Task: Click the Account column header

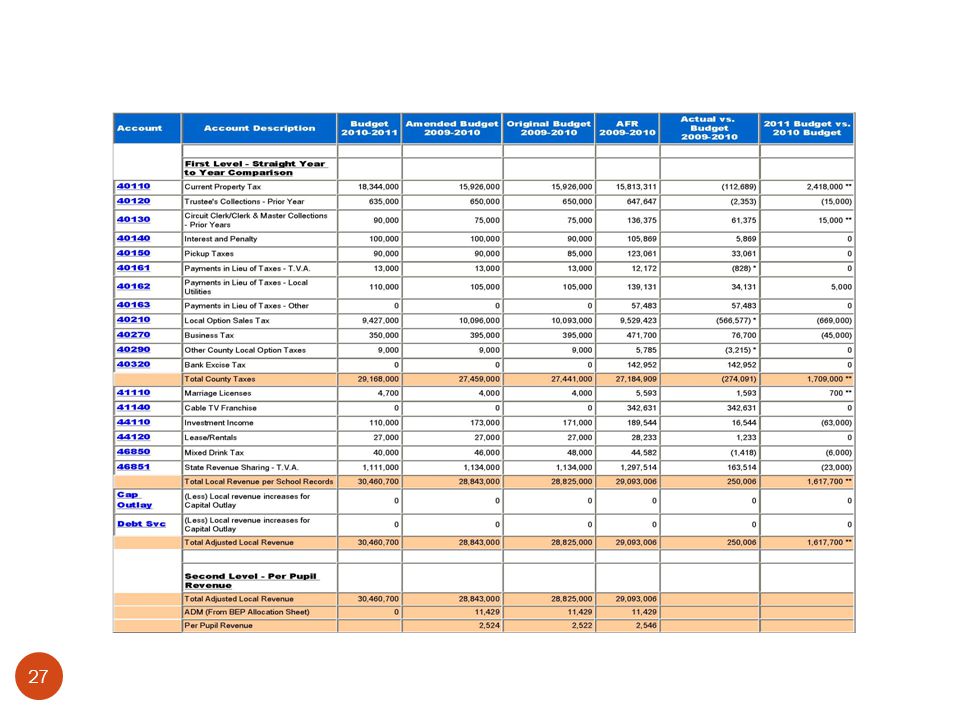Action: click(x=148, y=128)
